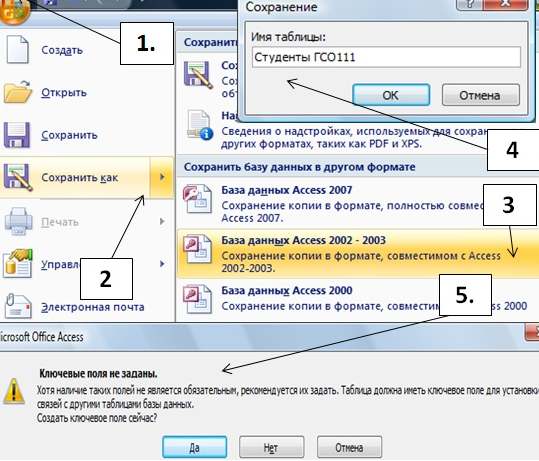The width and height of the screenshot is (539, 461).
Task: Choose Создать in the Office menu
Action: [x=62, y=50]
